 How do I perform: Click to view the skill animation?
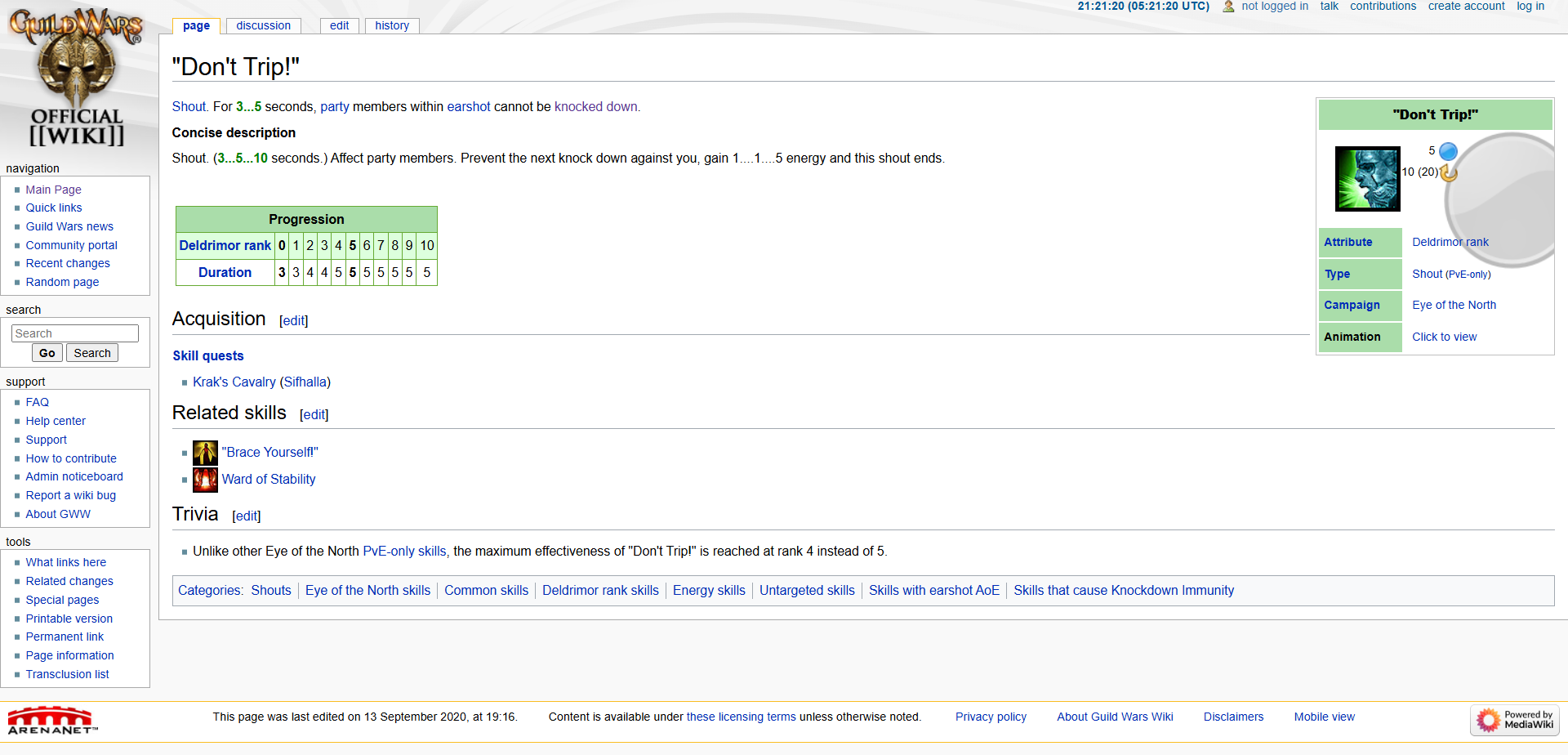1444,337
